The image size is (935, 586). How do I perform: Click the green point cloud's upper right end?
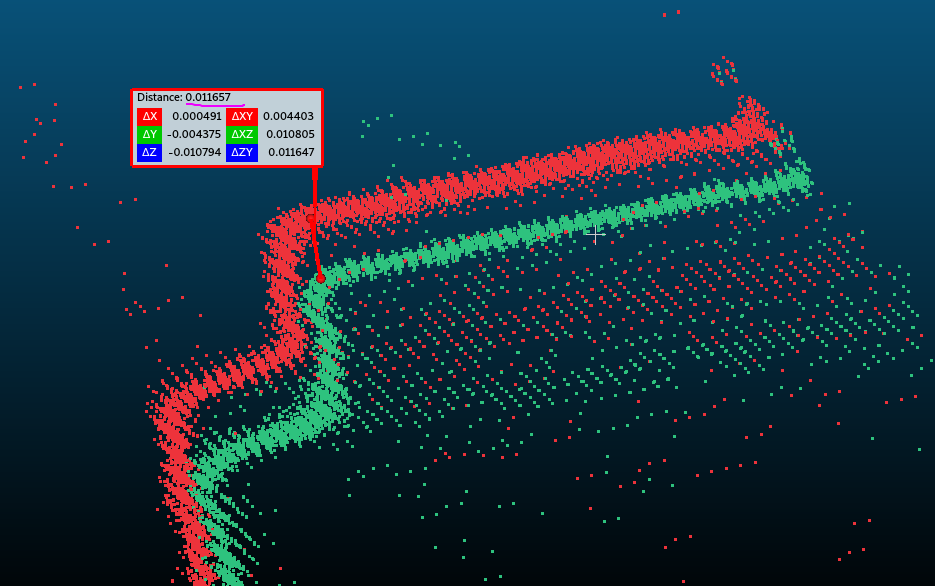tap(800, 180)
